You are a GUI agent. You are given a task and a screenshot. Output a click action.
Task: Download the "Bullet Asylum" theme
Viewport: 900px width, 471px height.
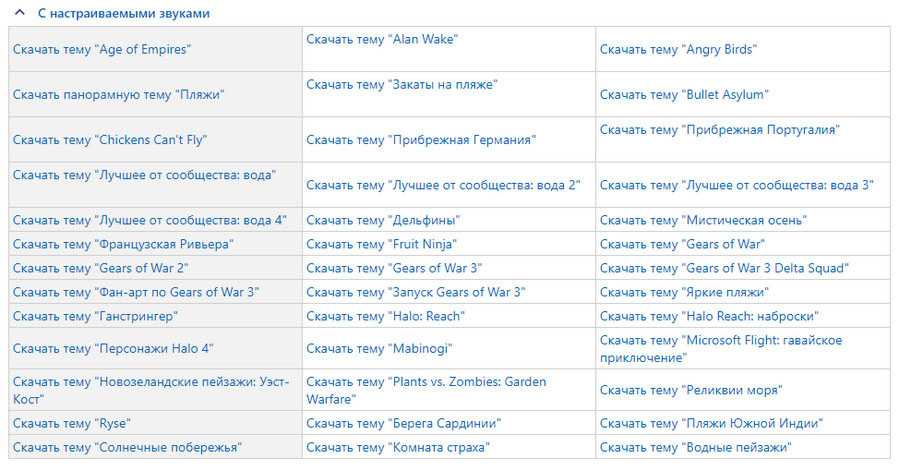684,94
